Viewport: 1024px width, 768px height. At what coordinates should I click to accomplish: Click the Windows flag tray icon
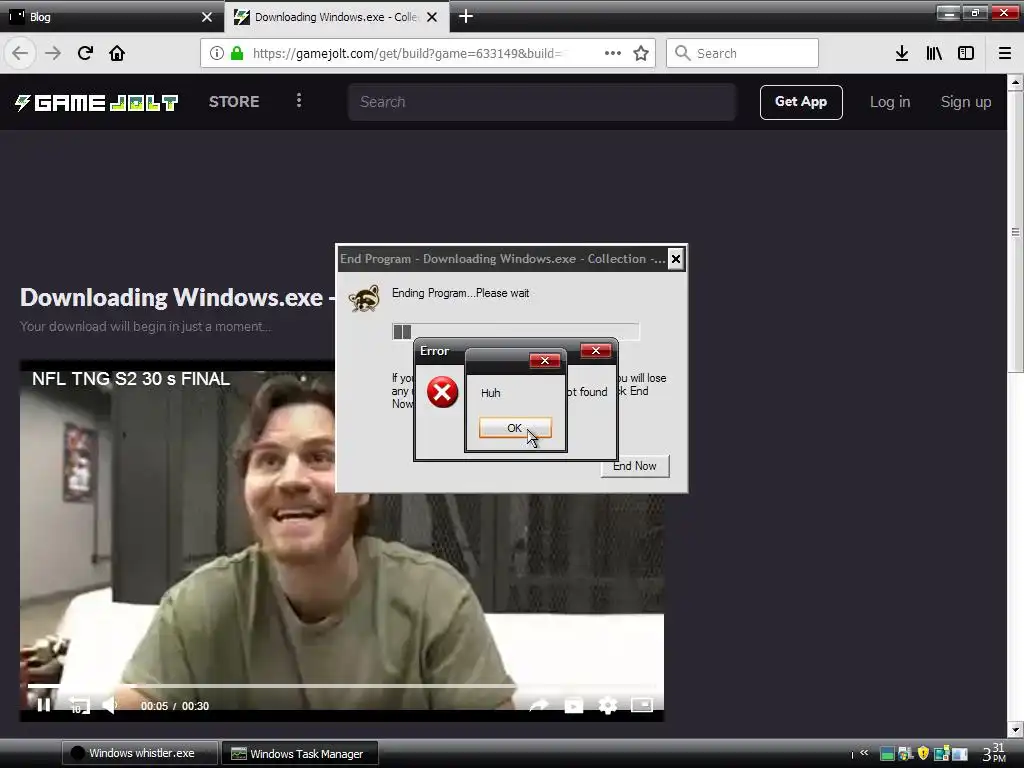click(x=905, y=754)
